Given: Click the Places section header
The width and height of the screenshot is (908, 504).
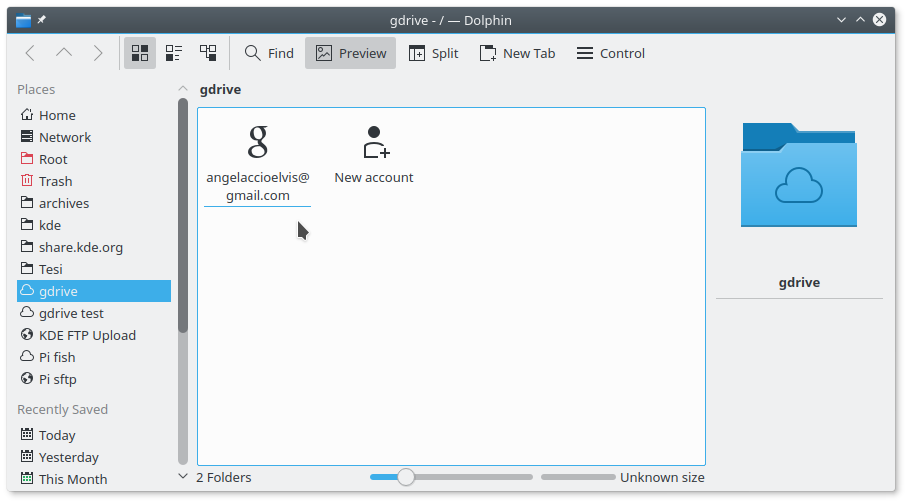Looking at the screenshot, I should [36, 89].
